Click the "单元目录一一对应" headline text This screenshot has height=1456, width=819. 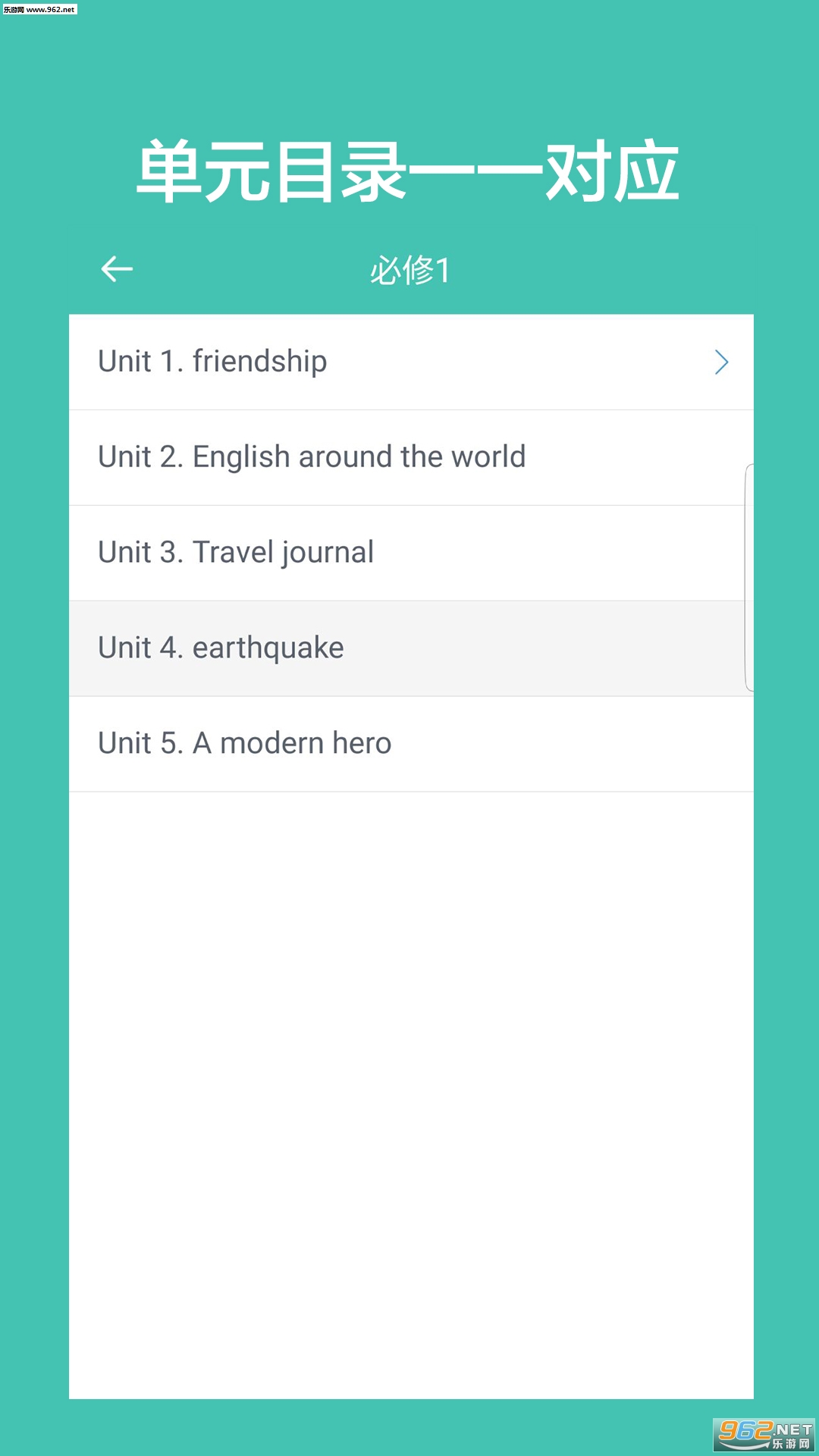pos(408,171)
